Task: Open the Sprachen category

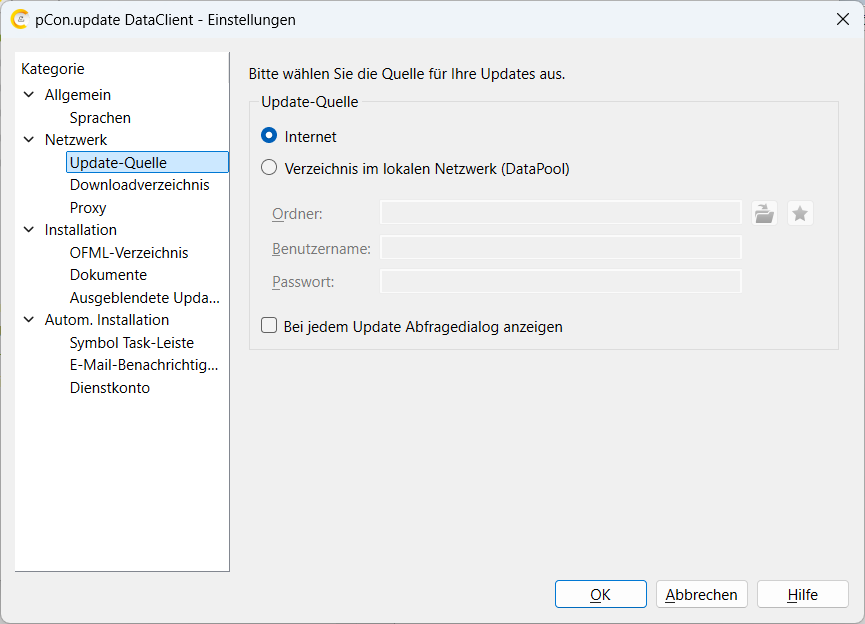Action: pos(100,118)
